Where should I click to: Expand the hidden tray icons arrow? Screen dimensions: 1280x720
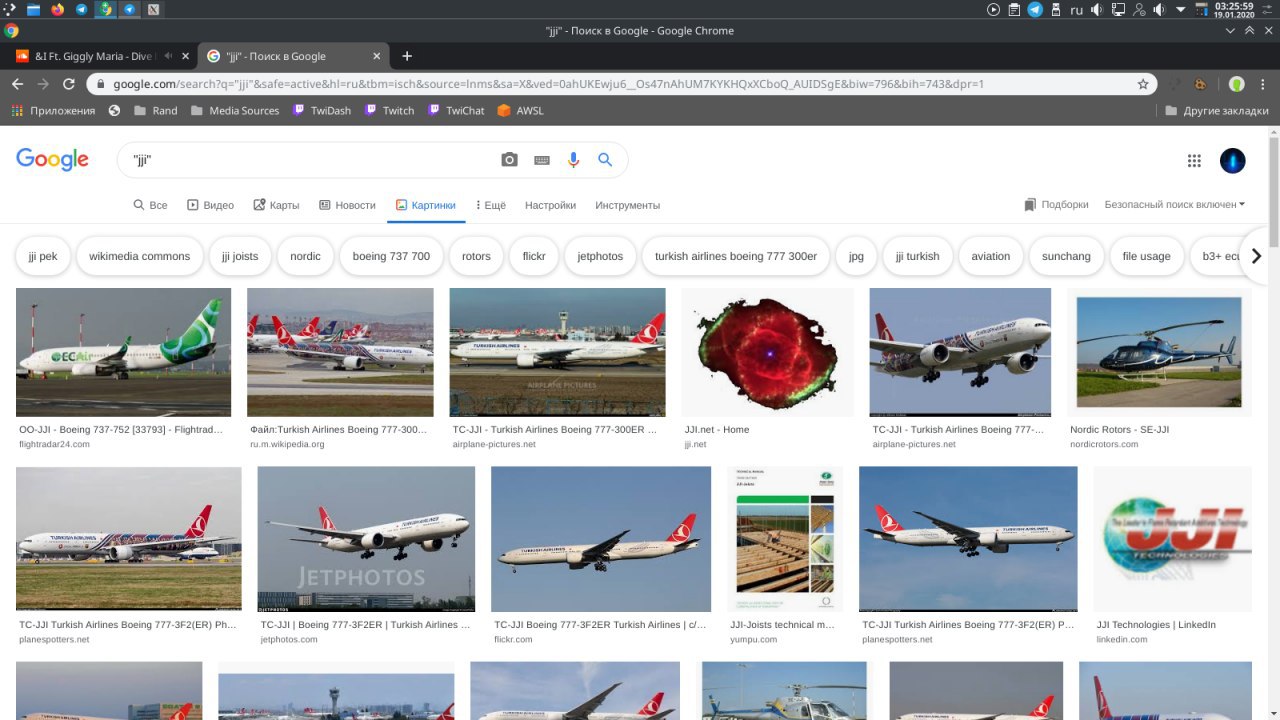[1181, 10]
